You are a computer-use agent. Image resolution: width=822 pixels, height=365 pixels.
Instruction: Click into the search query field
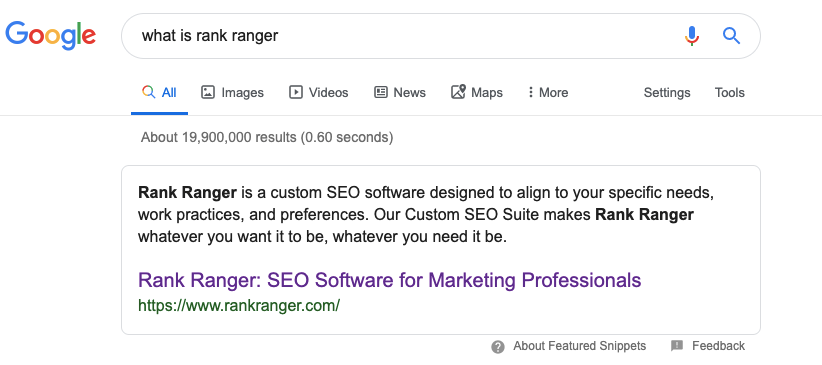tap(398, 36)
